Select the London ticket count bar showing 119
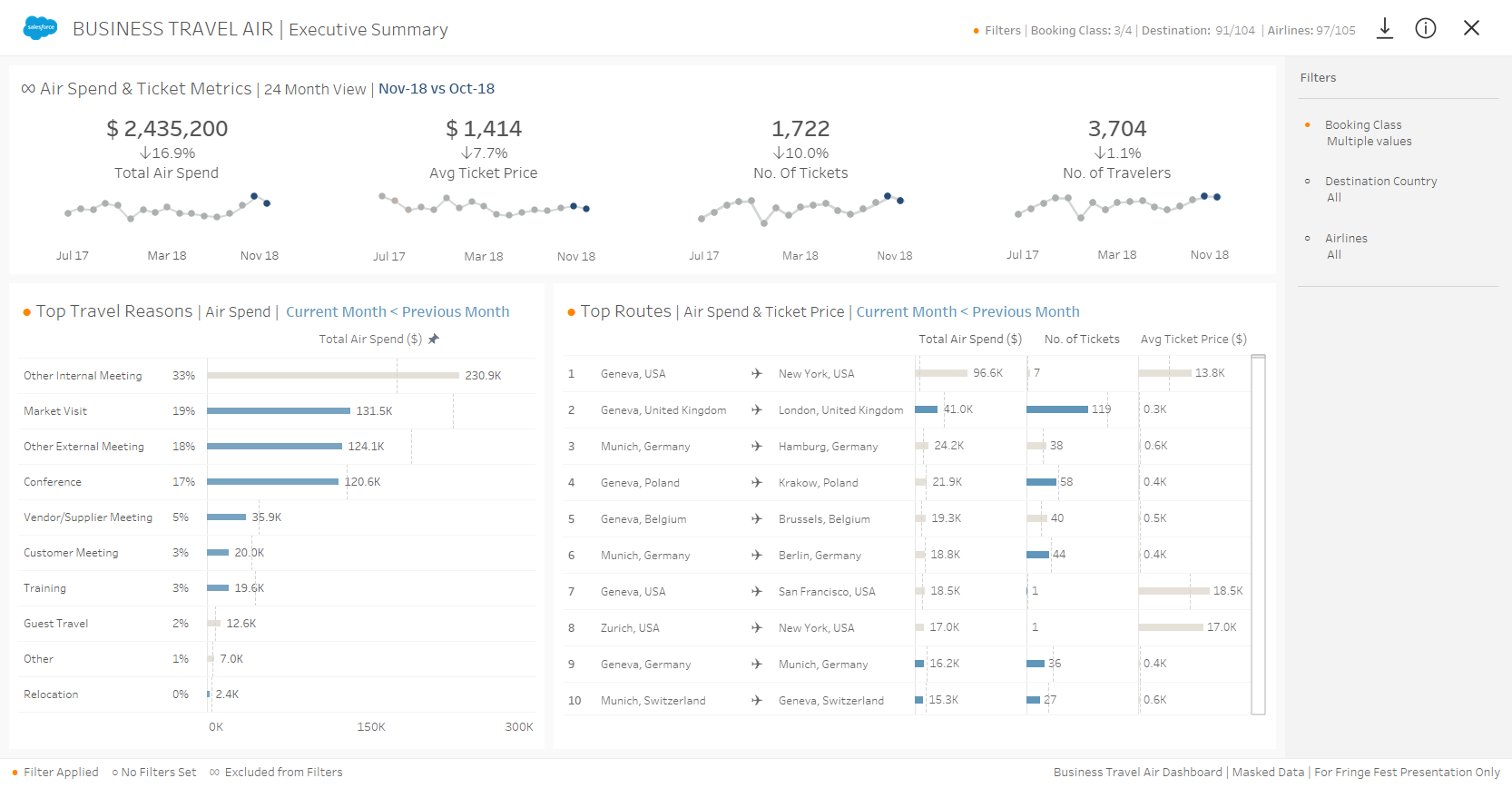 [x=1056, y=409]
